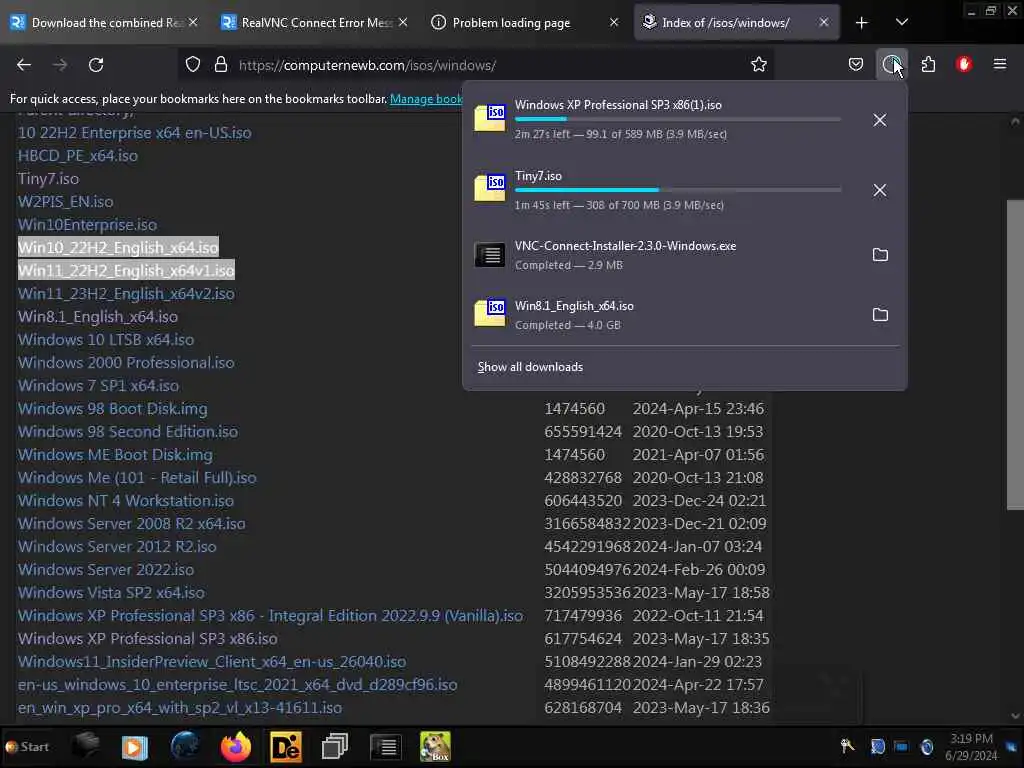Switch to RealVNC Connect Error Messages tab

click(315, 23)
